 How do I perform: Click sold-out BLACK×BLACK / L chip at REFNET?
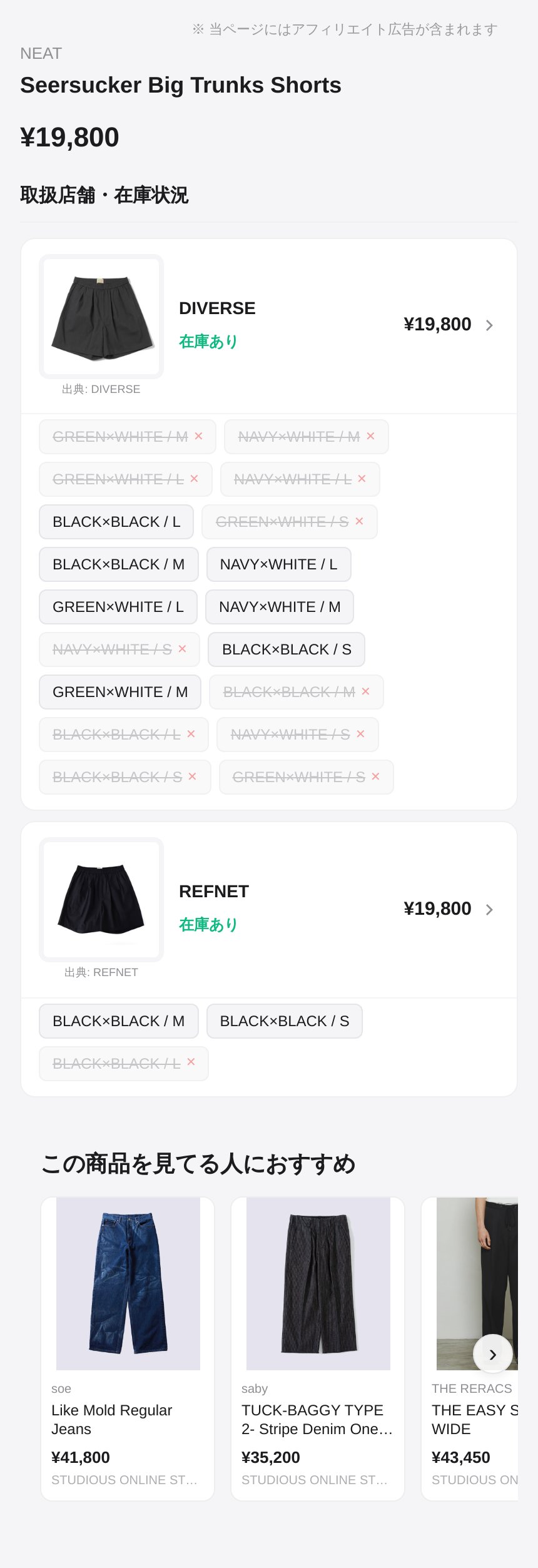pos(124,1064)
